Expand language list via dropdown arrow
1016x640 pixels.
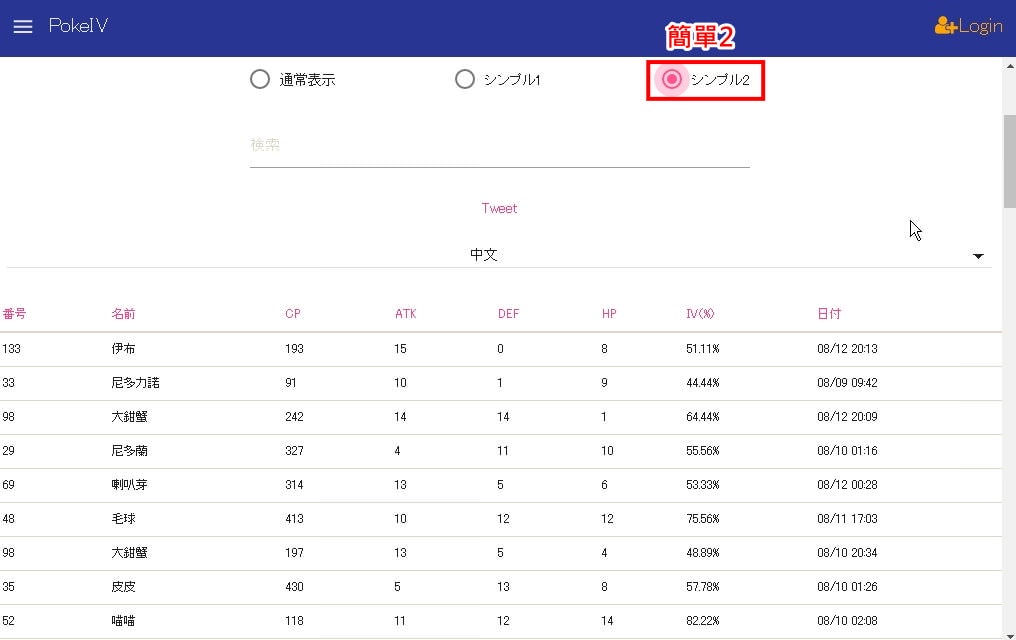[x=977, y=257]
